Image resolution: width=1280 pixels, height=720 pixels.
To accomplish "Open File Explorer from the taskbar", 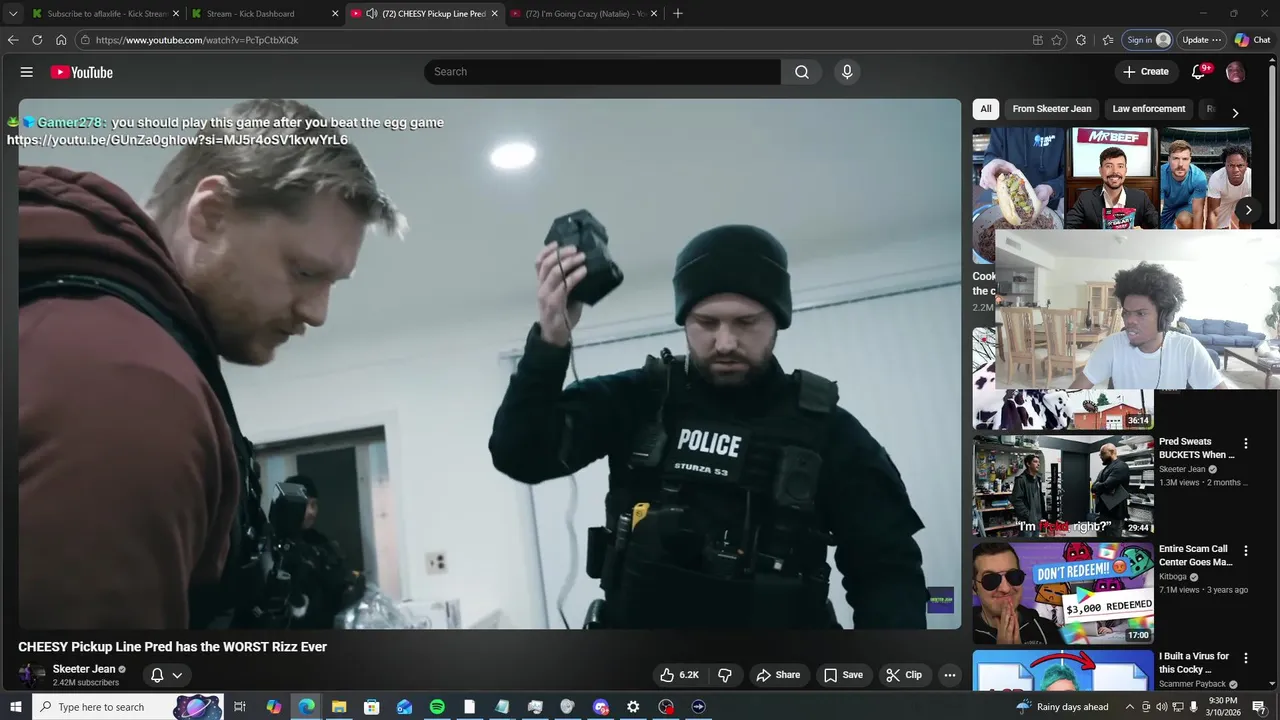I will [x=339, y=707].
